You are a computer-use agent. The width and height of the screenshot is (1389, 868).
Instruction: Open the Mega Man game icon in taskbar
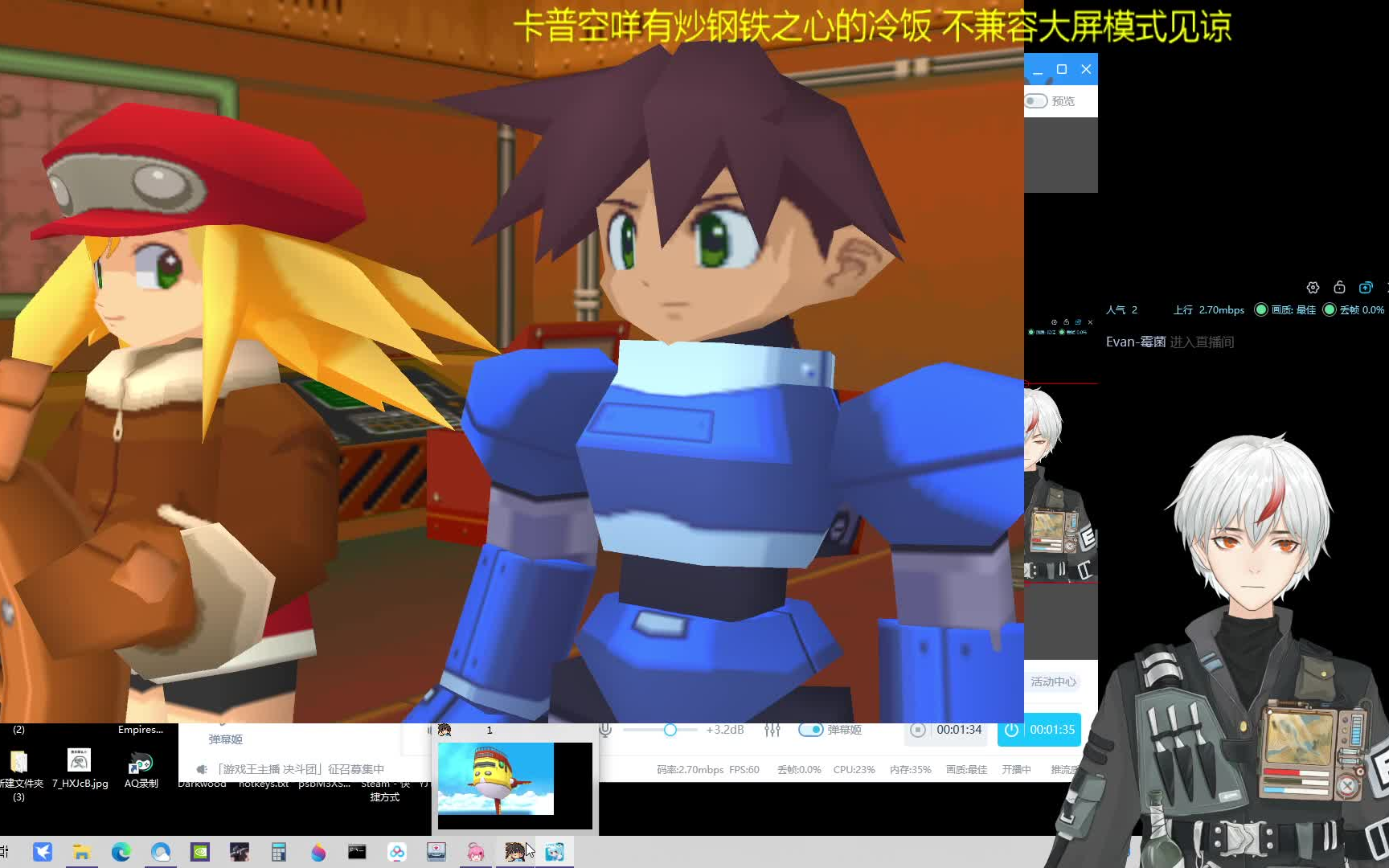[515, 852]
